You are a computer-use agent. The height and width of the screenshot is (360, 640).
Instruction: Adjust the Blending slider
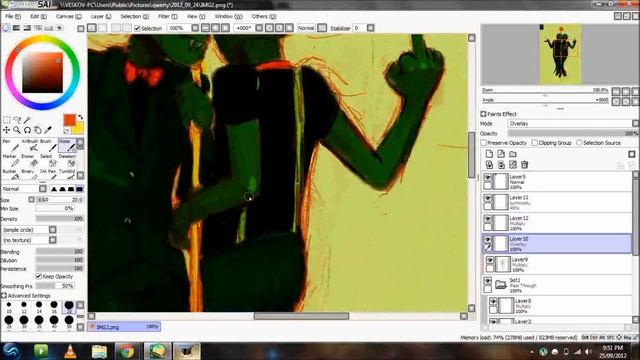(60, 251)
